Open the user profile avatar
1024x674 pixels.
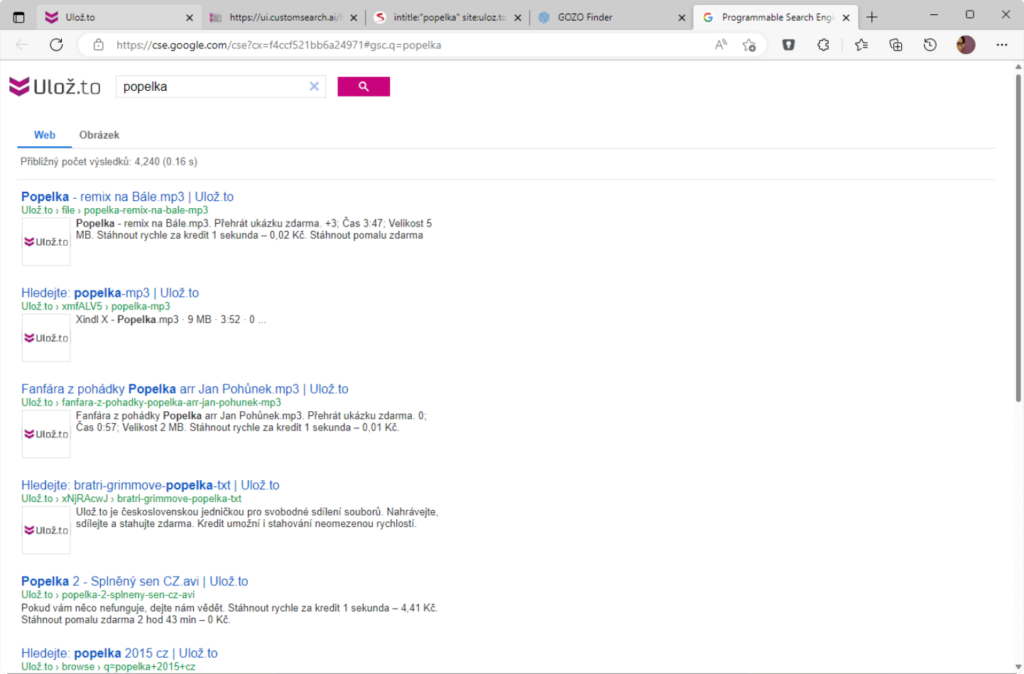pyautogui.click(x=965, y=44)
